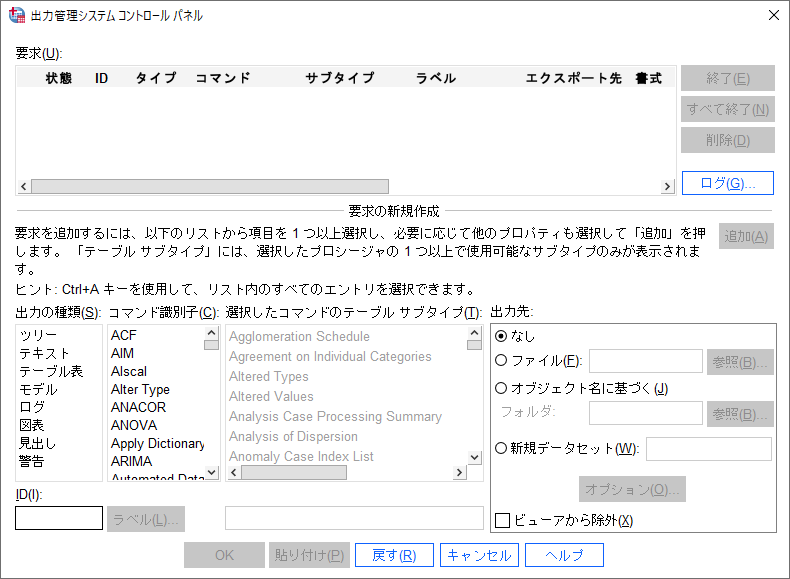This screenshot has height=579, width=790.
Task: Close the control panel dialog window
Action: point(773,15)
